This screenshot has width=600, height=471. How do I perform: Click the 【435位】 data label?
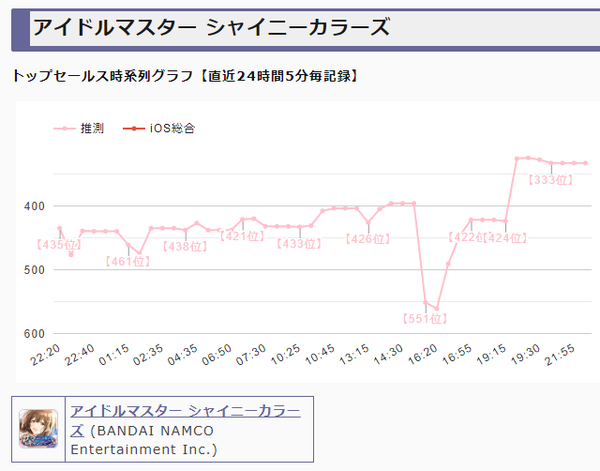click(x=59, y=244)
